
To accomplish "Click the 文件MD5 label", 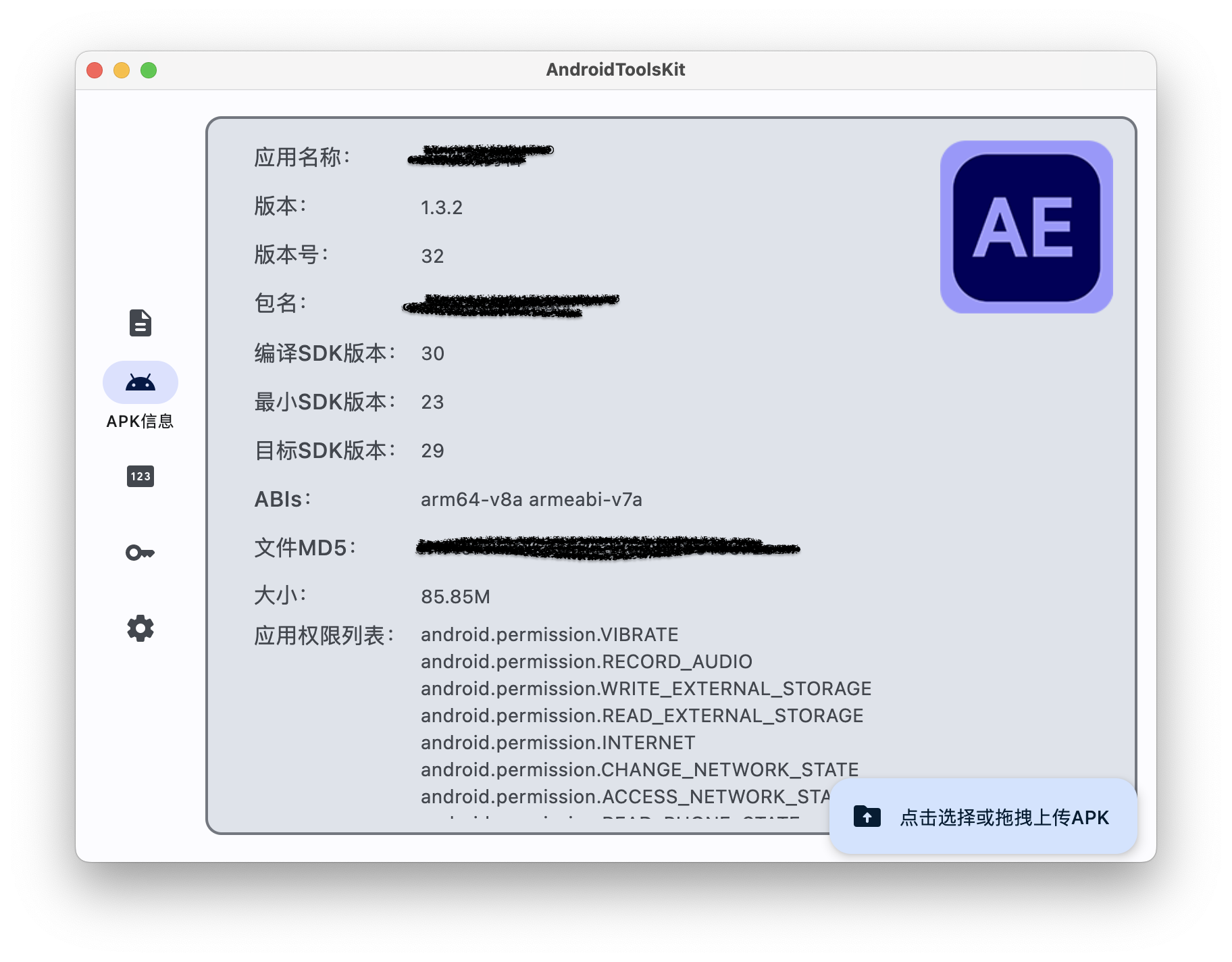I will click(x=305, y=548).
